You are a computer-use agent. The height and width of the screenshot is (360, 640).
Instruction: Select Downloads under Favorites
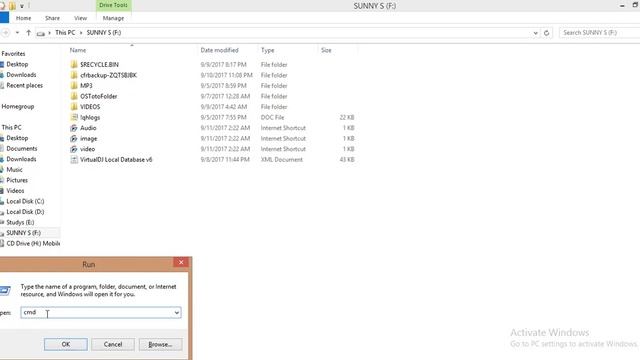[21, 75]
